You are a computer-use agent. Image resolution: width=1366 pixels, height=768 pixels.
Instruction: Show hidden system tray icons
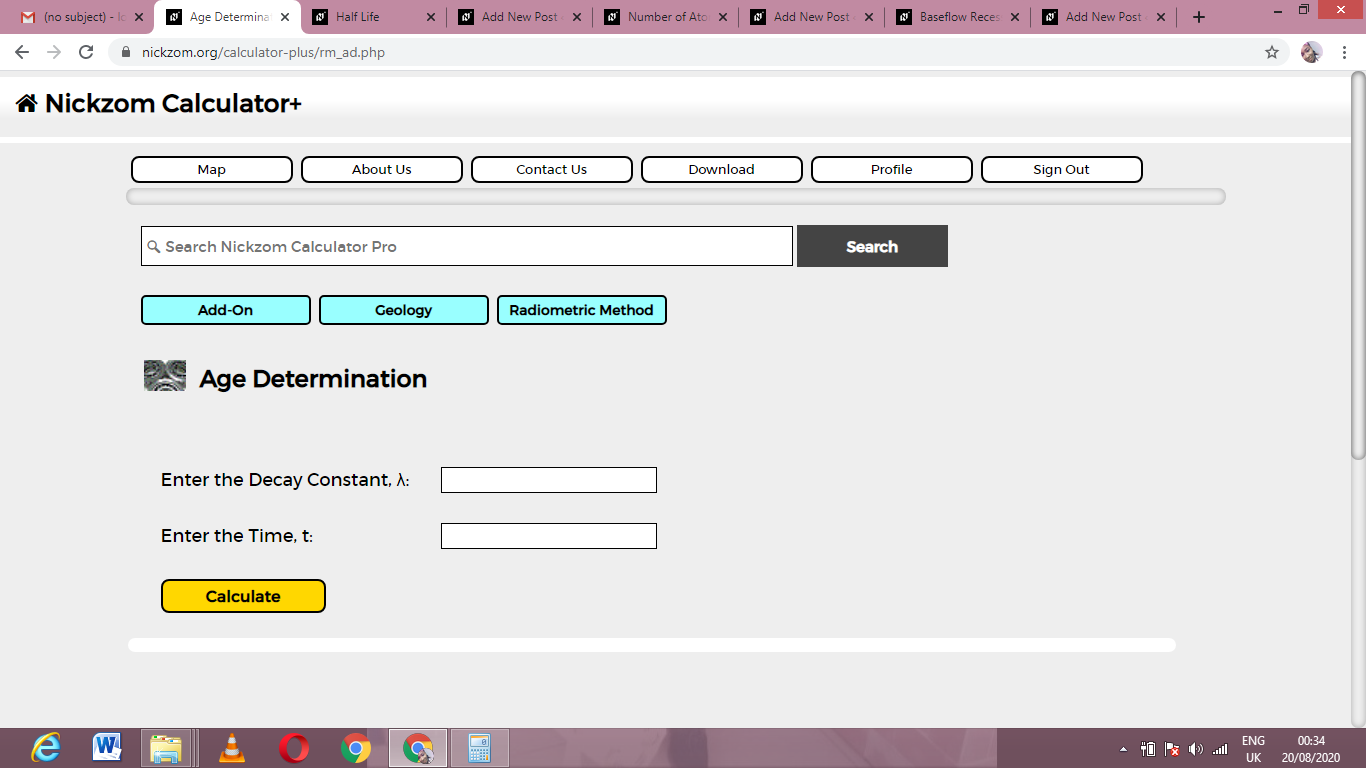click(x=1123, y=749)
